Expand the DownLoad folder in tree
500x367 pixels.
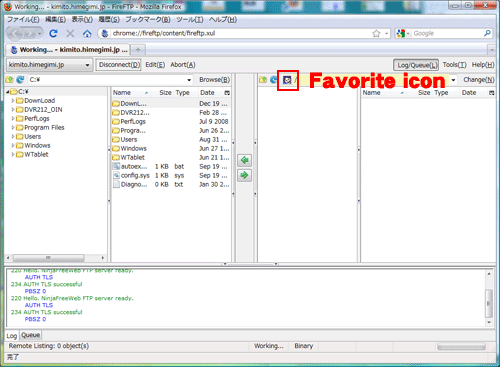pos(13,100)
